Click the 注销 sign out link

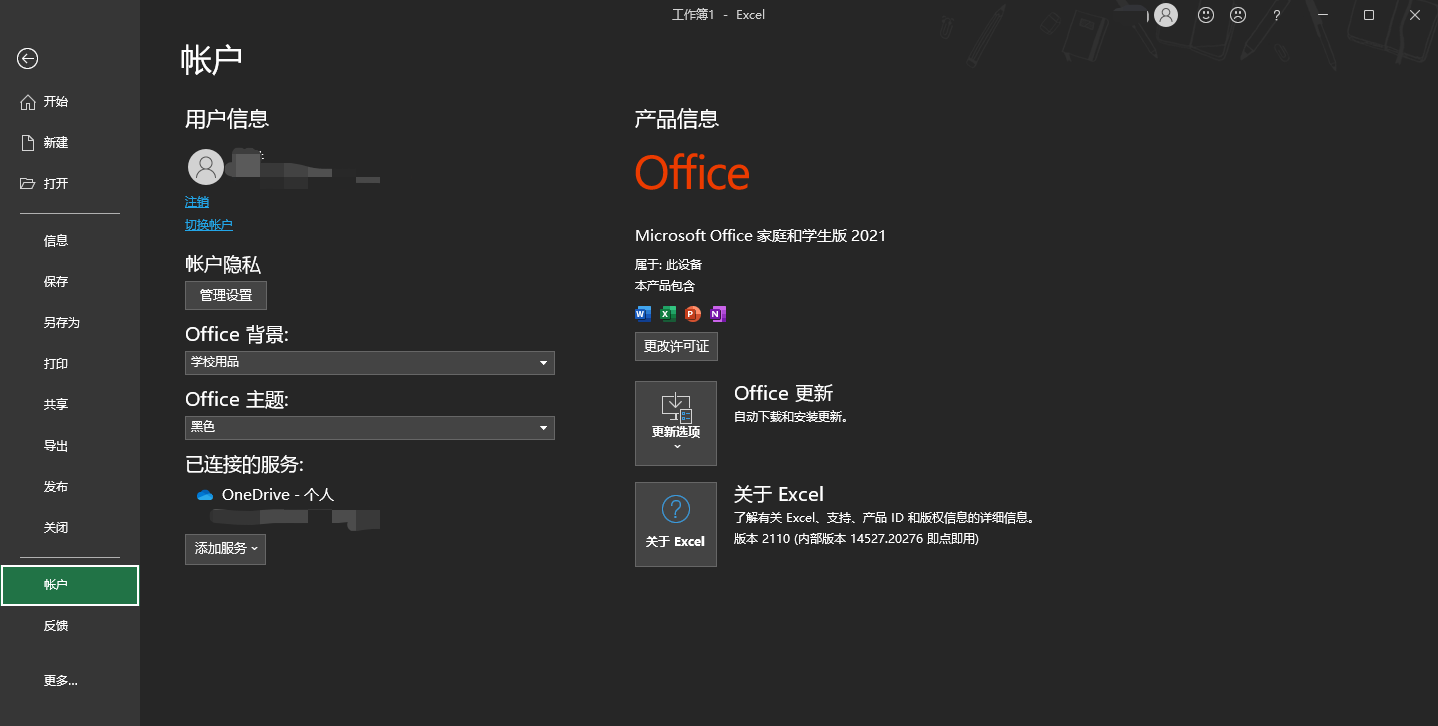click(197, 202)
